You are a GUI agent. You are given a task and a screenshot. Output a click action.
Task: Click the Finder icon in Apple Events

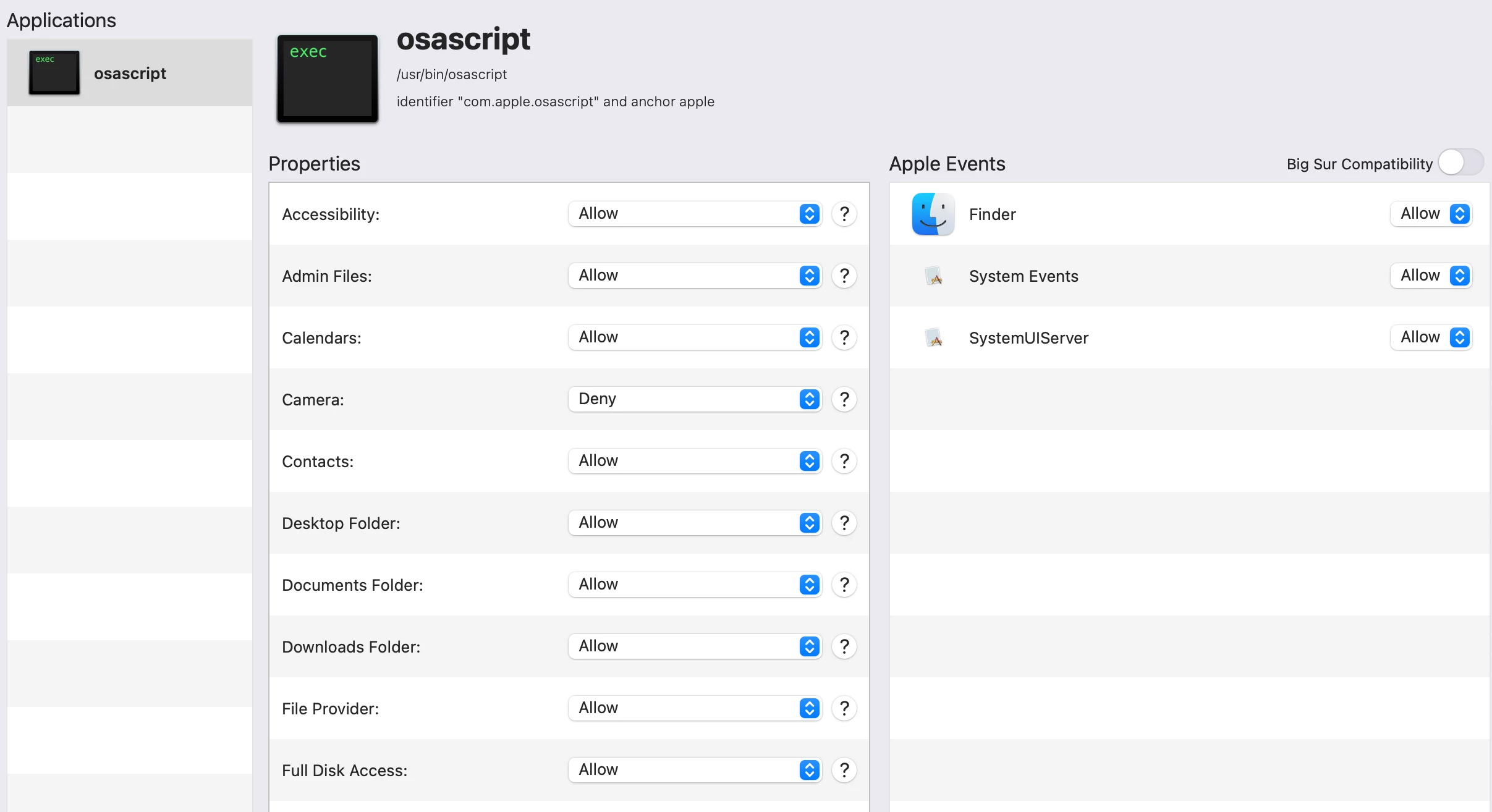(933, 214)
